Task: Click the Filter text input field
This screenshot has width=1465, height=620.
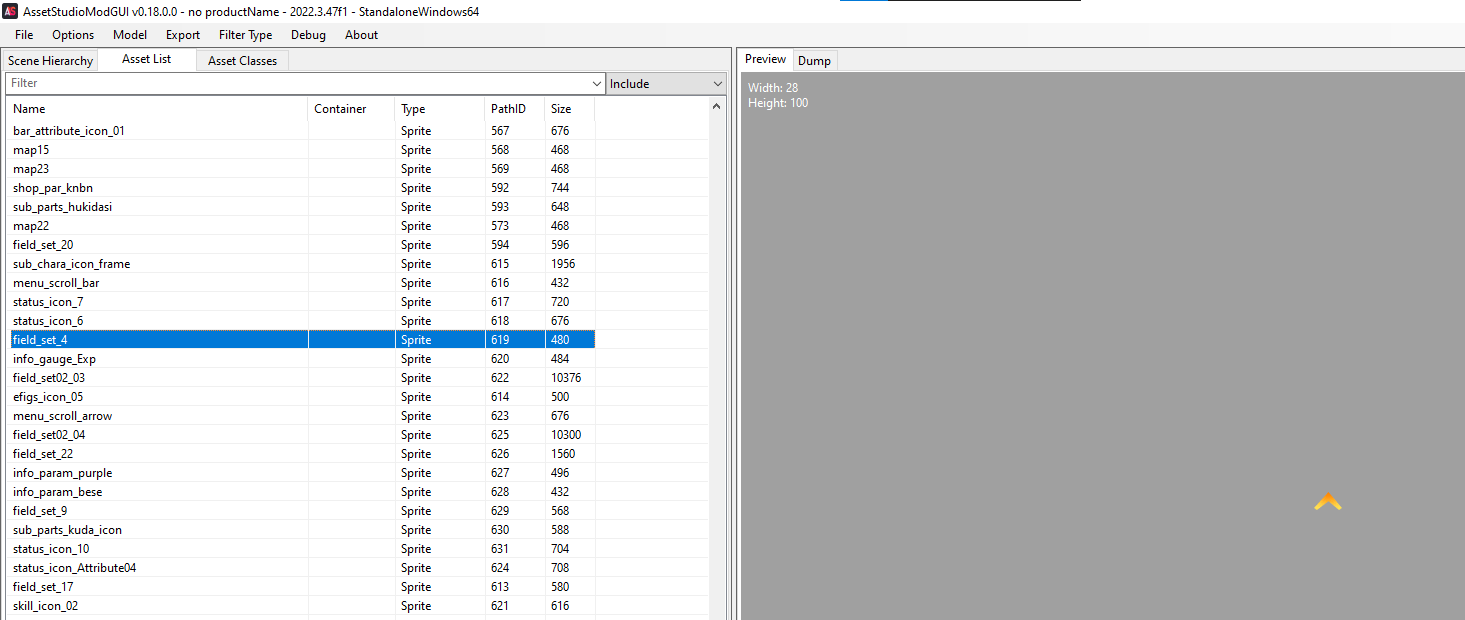Action: pos(298,83)
